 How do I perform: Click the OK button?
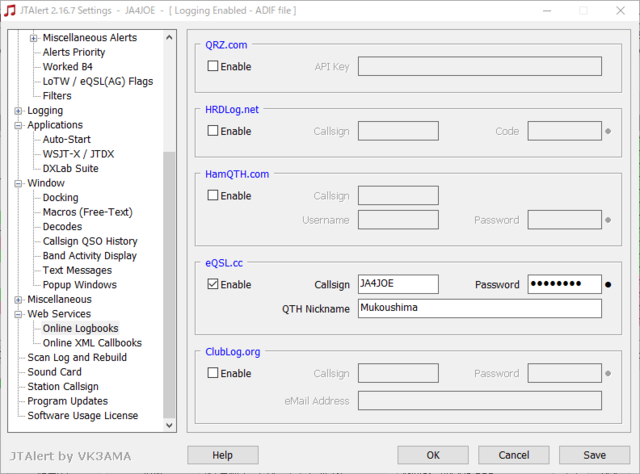(x=433, y=455)
